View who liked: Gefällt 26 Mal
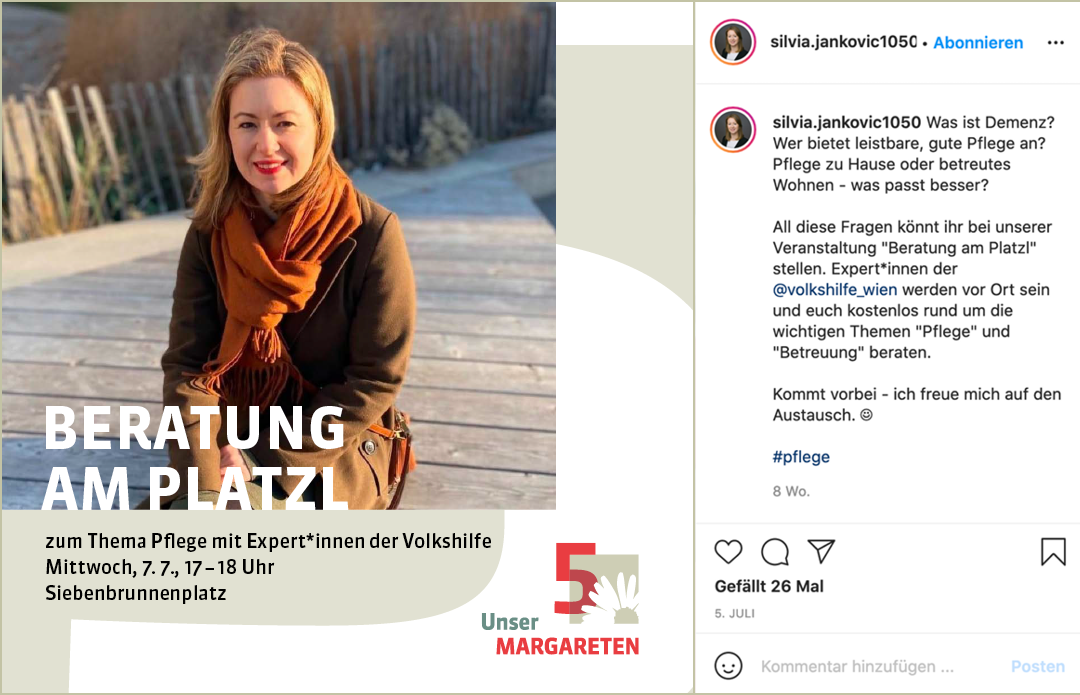1080x695 pixels. pyautogui.click(x=769, y=586)
